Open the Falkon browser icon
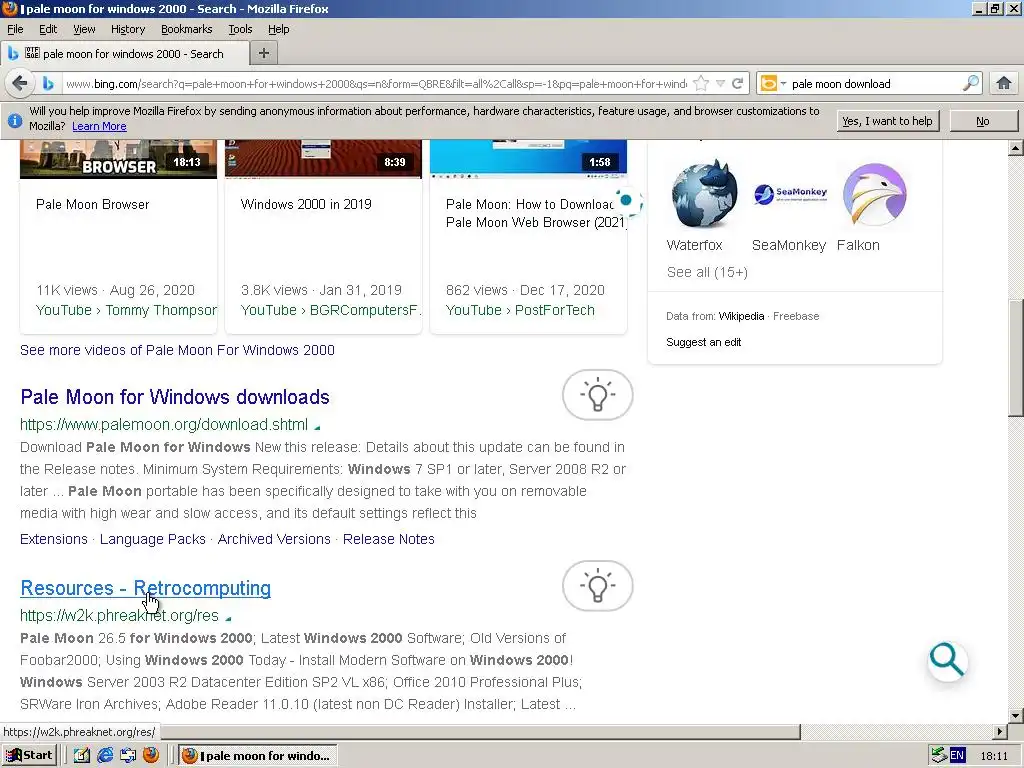The image size is (1024, 768). pyautogui.click(x=874, y=194)
